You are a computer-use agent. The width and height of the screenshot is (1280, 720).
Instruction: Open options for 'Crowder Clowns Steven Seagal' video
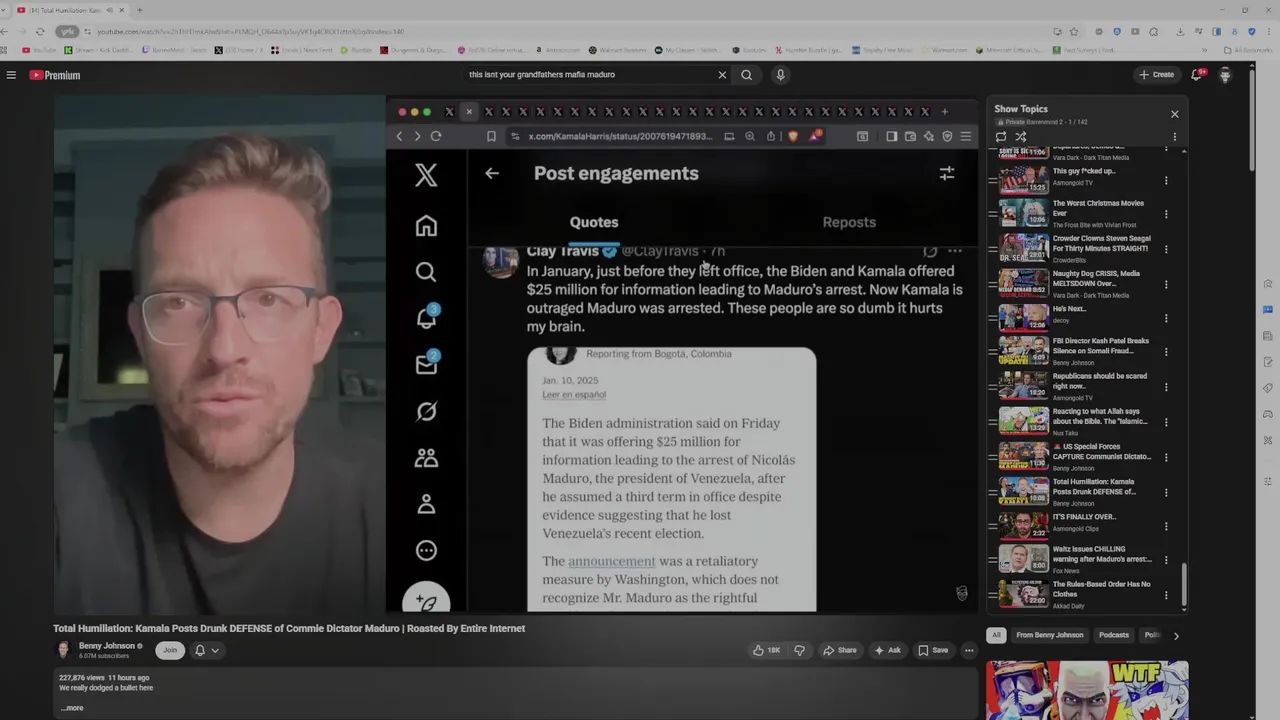1166,249
